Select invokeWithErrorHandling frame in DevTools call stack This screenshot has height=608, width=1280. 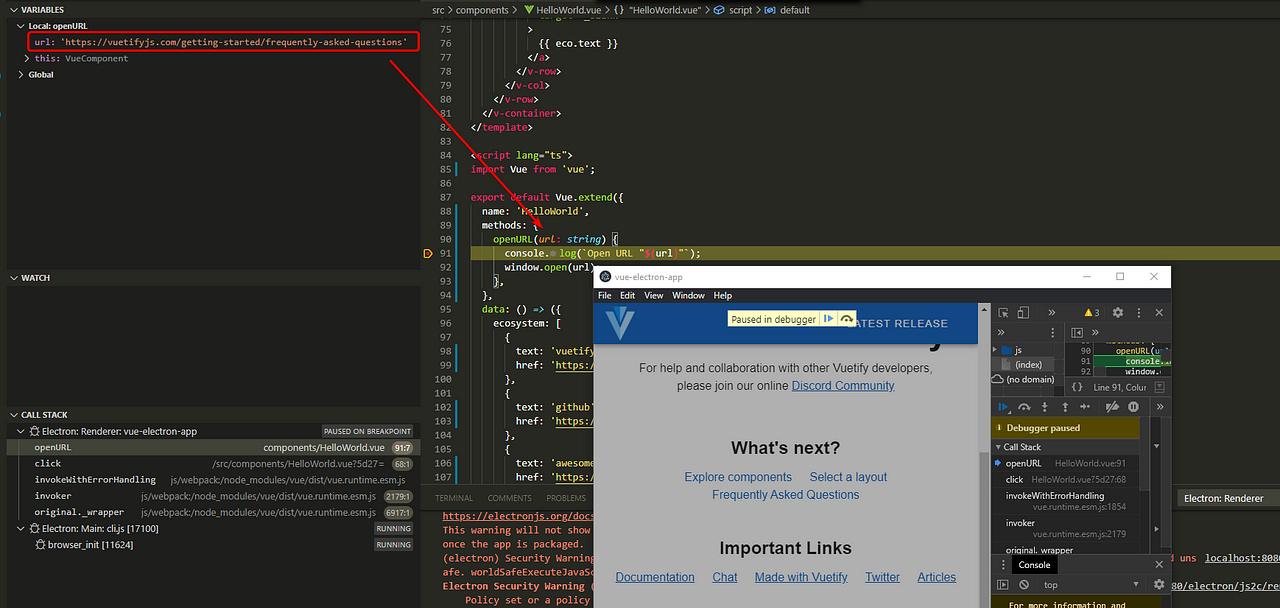(x=1065, y=501)
